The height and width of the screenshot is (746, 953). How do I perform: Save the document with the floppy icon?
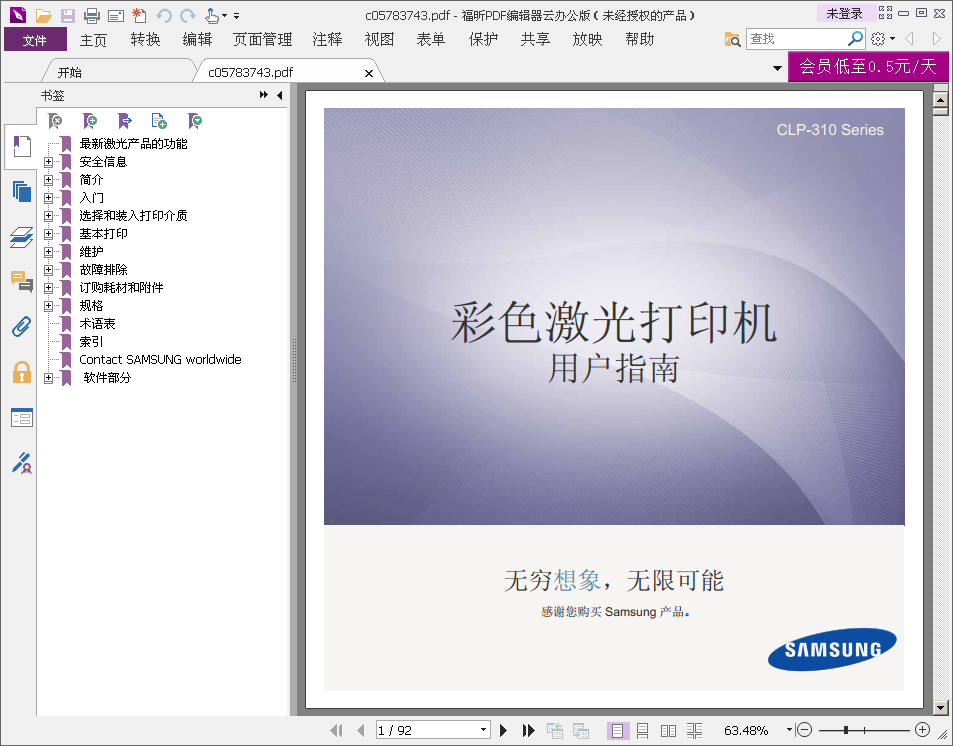point(67,15)
